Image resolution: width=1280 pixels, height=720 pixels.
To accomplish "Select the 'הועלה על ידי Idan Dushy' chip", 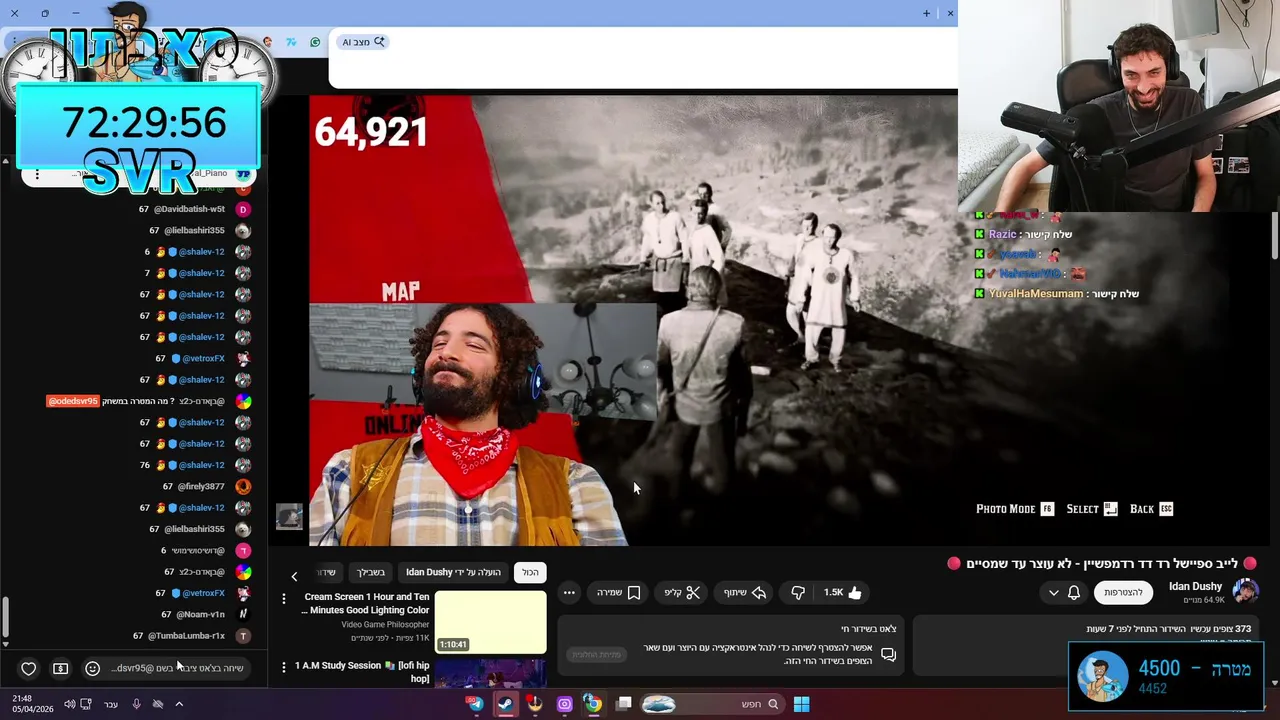I will point(453,572).
